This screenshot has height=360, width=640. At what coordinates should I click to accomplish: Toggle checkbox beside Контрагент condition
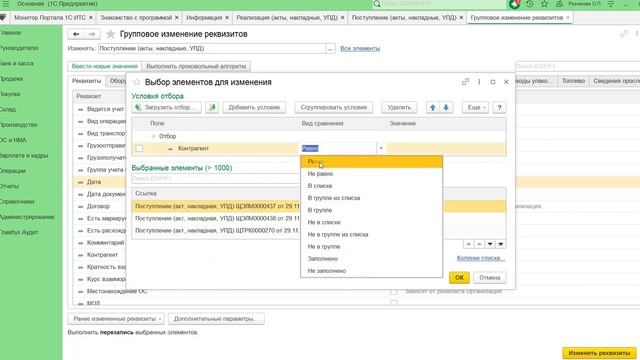139,149
